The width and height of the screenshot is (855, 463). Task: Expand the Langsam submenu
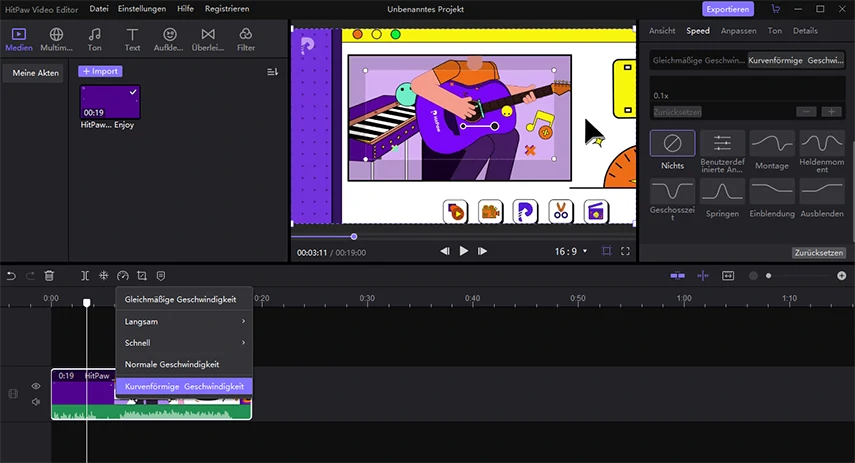tap(184, 321)
